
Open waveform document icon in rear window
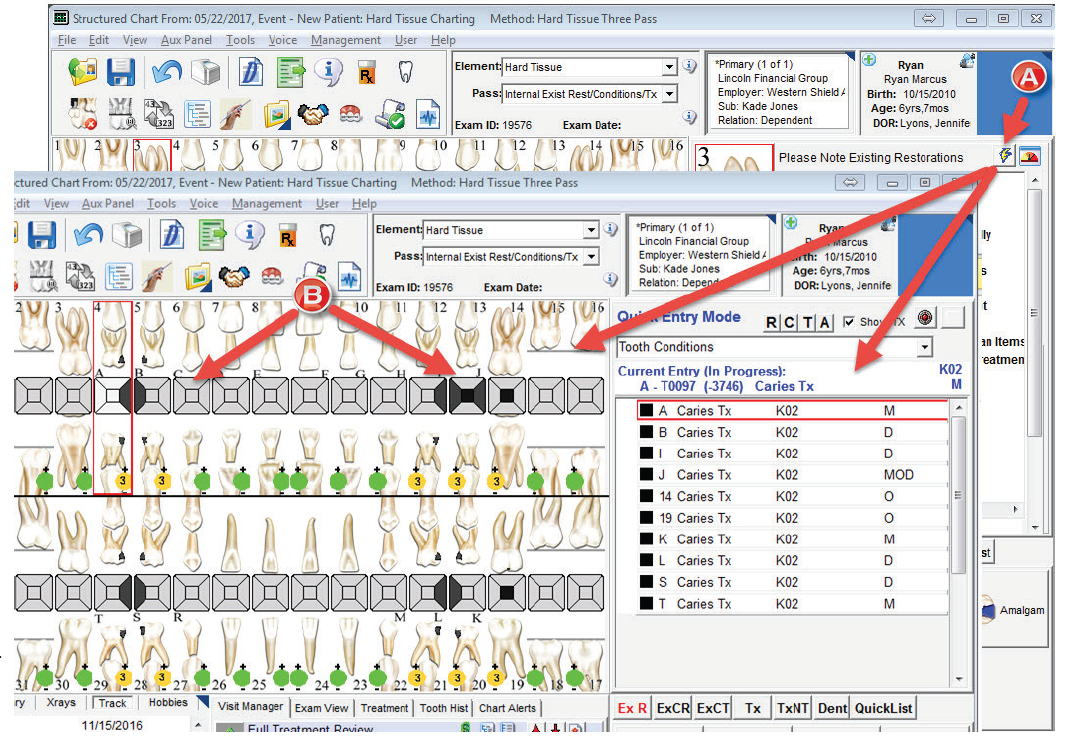click(428, 114)
